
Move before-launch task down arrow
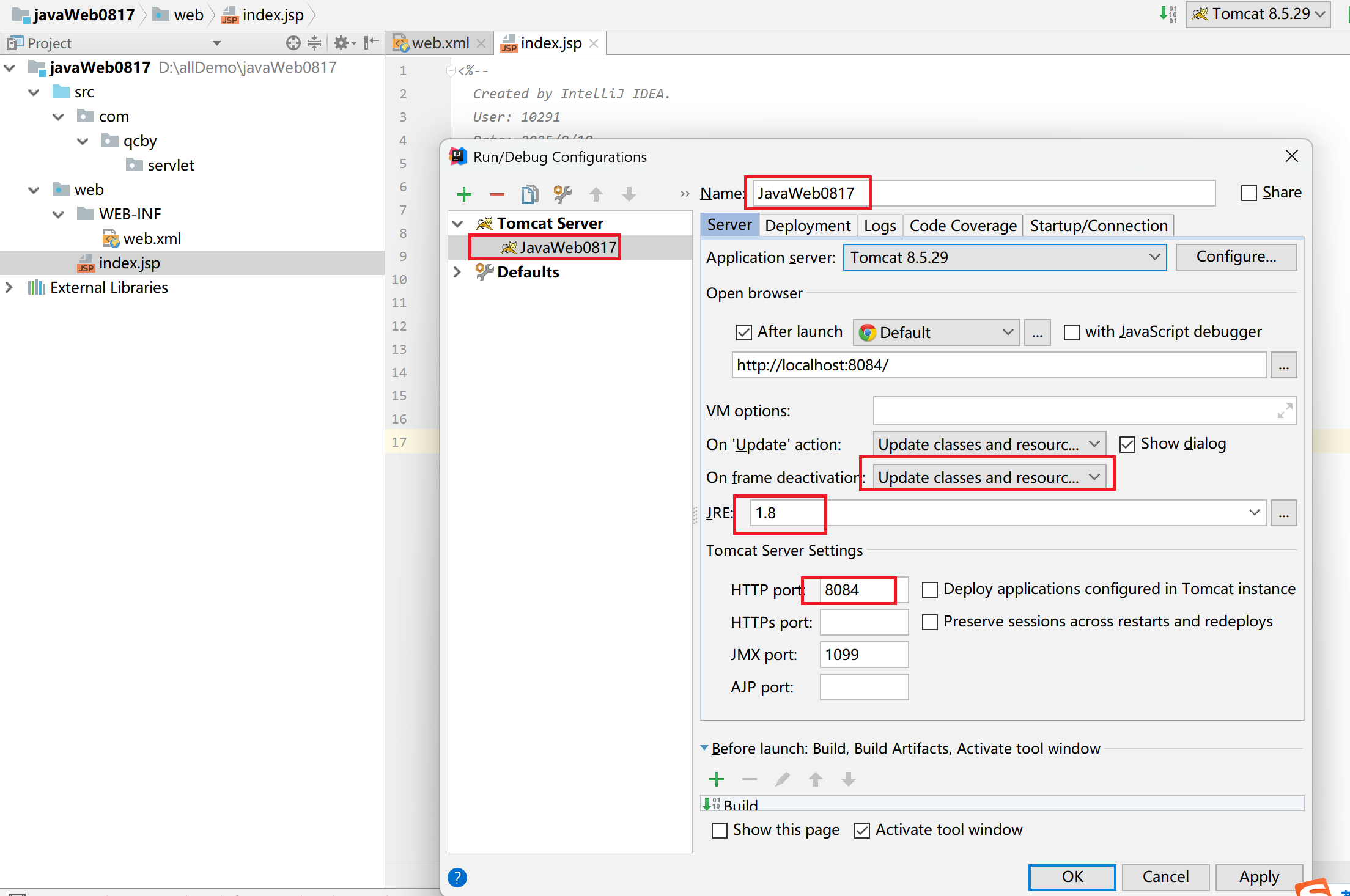[849, 779]
